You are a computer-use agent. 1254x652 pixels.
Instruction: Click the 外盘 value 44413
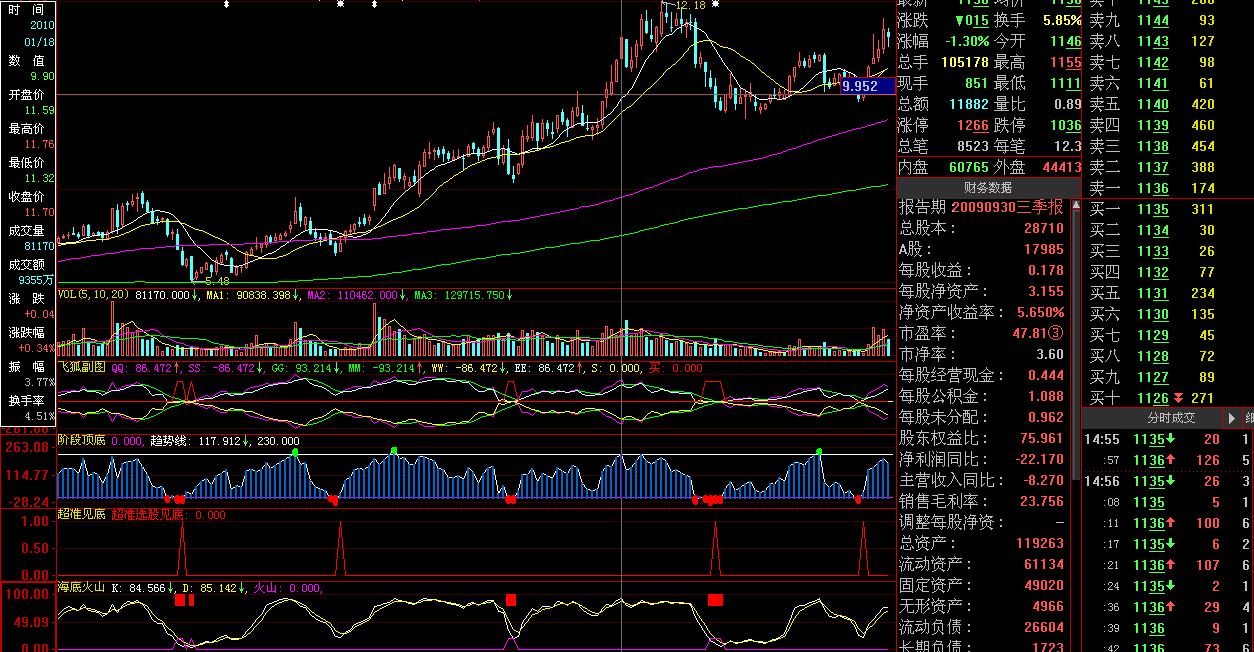click(1061, 167)
